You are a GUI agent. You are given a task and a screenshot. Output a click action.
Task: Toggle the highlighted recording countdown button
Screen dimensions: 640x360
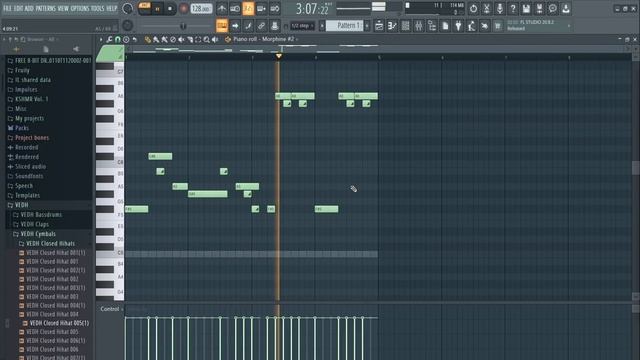248,9
